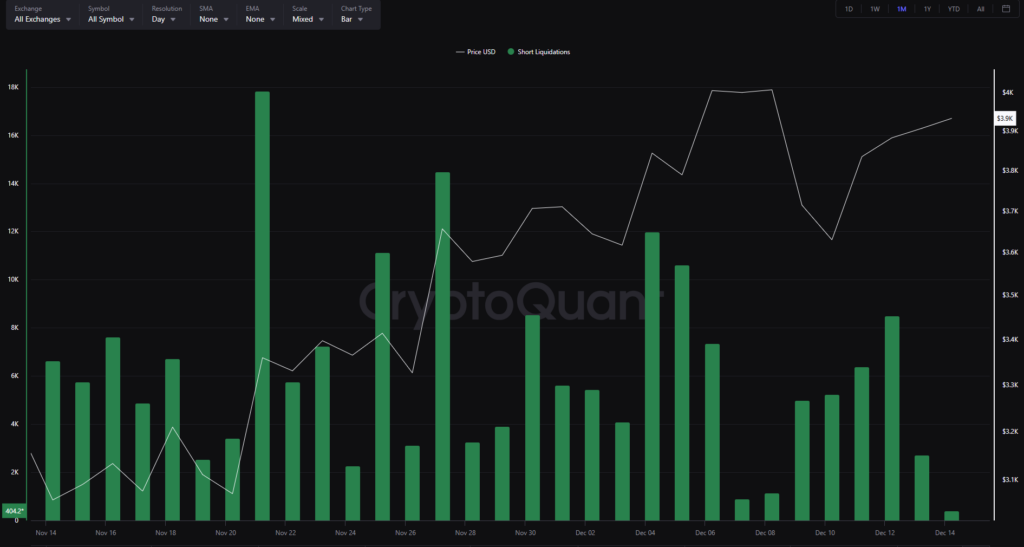Select the 1D time range

click(849, 9)
